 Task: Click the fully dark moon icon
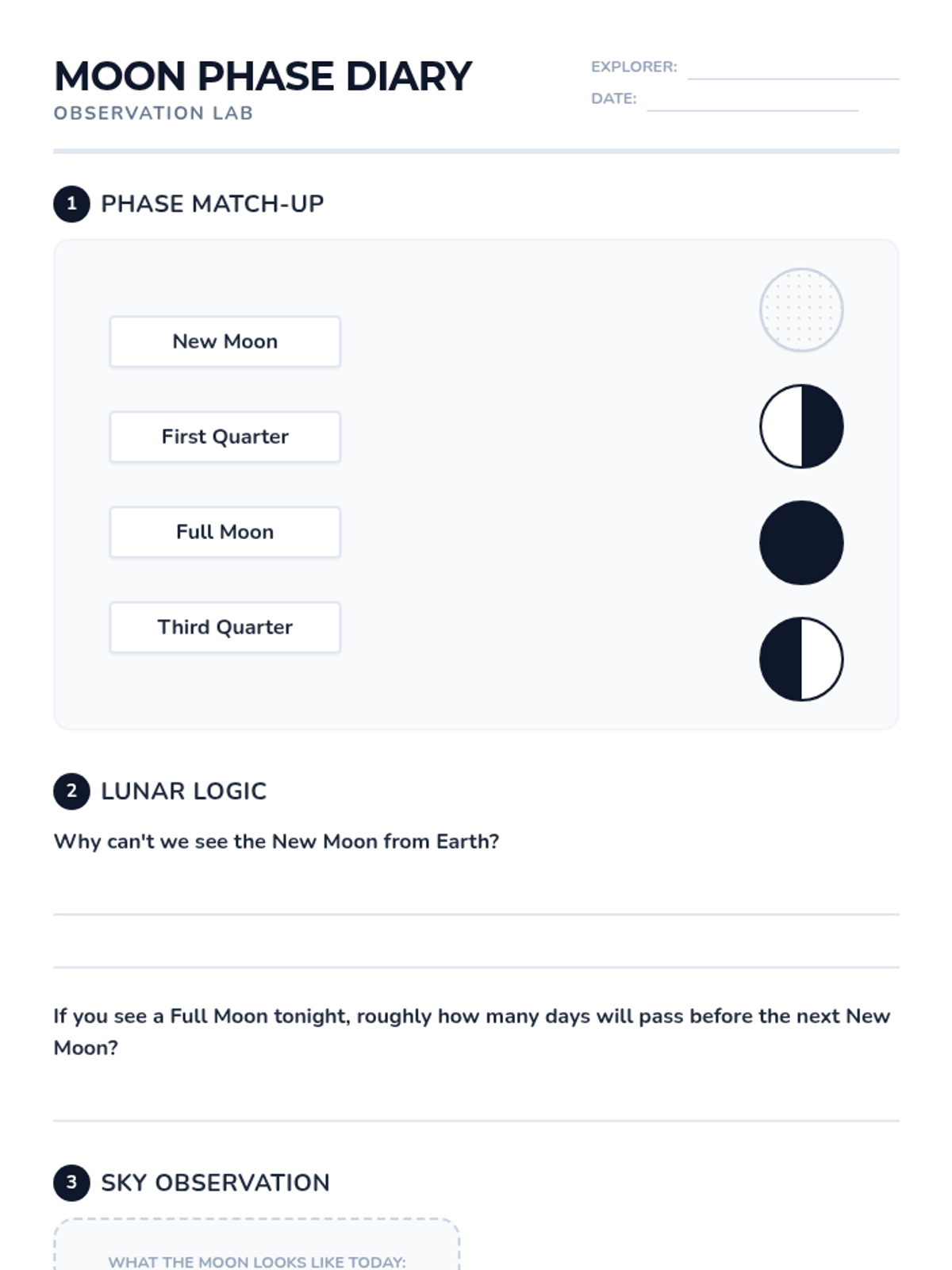click(801, 543)
